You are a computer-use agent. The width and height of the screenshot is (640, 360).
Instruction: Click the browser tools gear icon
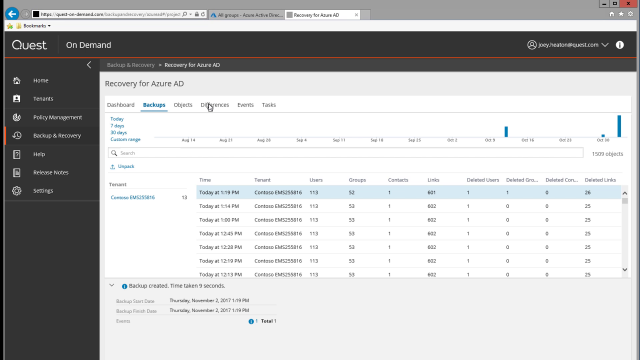click(x=630, y=14)
